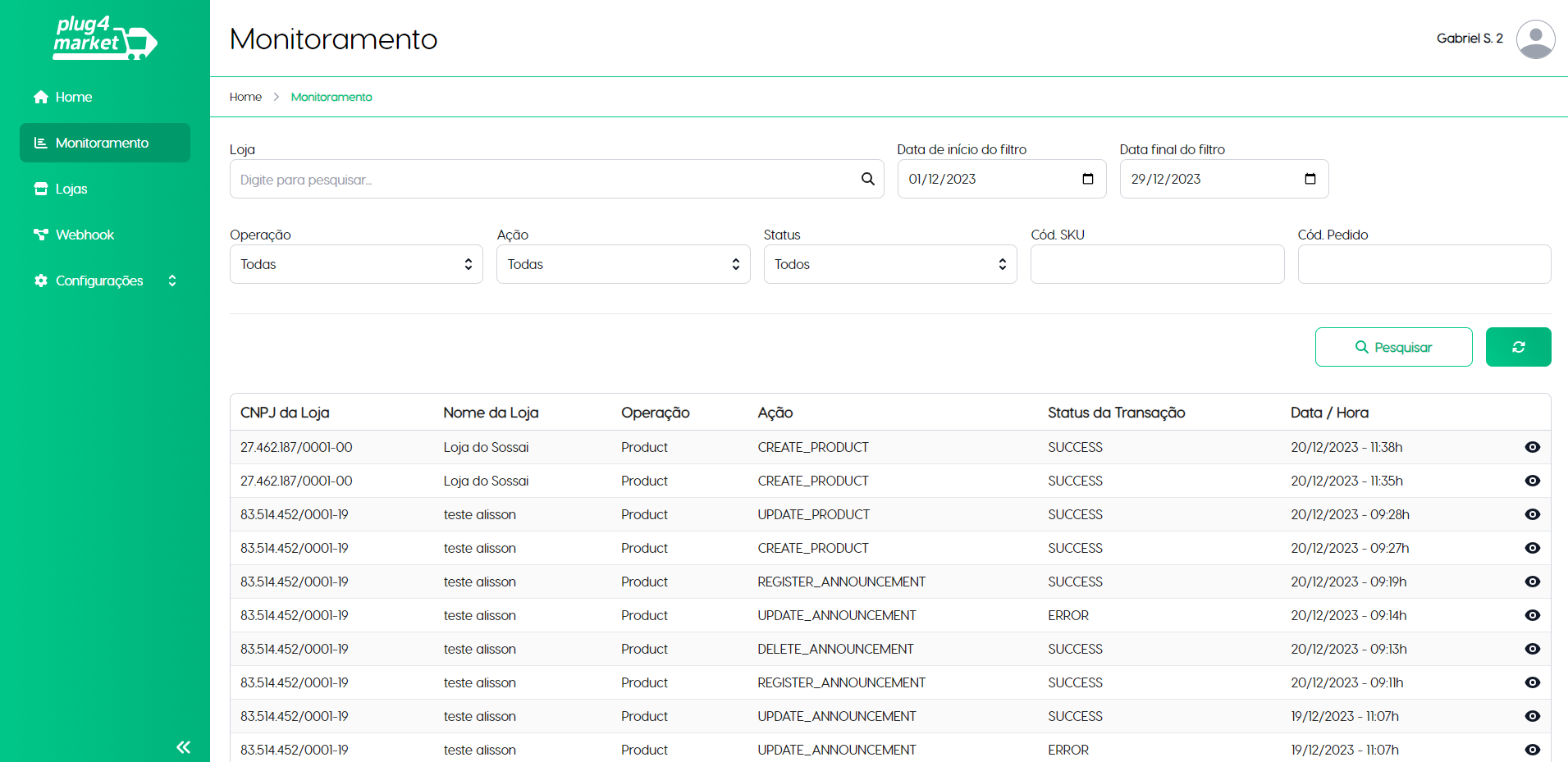Image resolution: width=1568 pixels, height=762 pixels.
Task: Click the Home house icon in sidebar
Action: point(41,97)
